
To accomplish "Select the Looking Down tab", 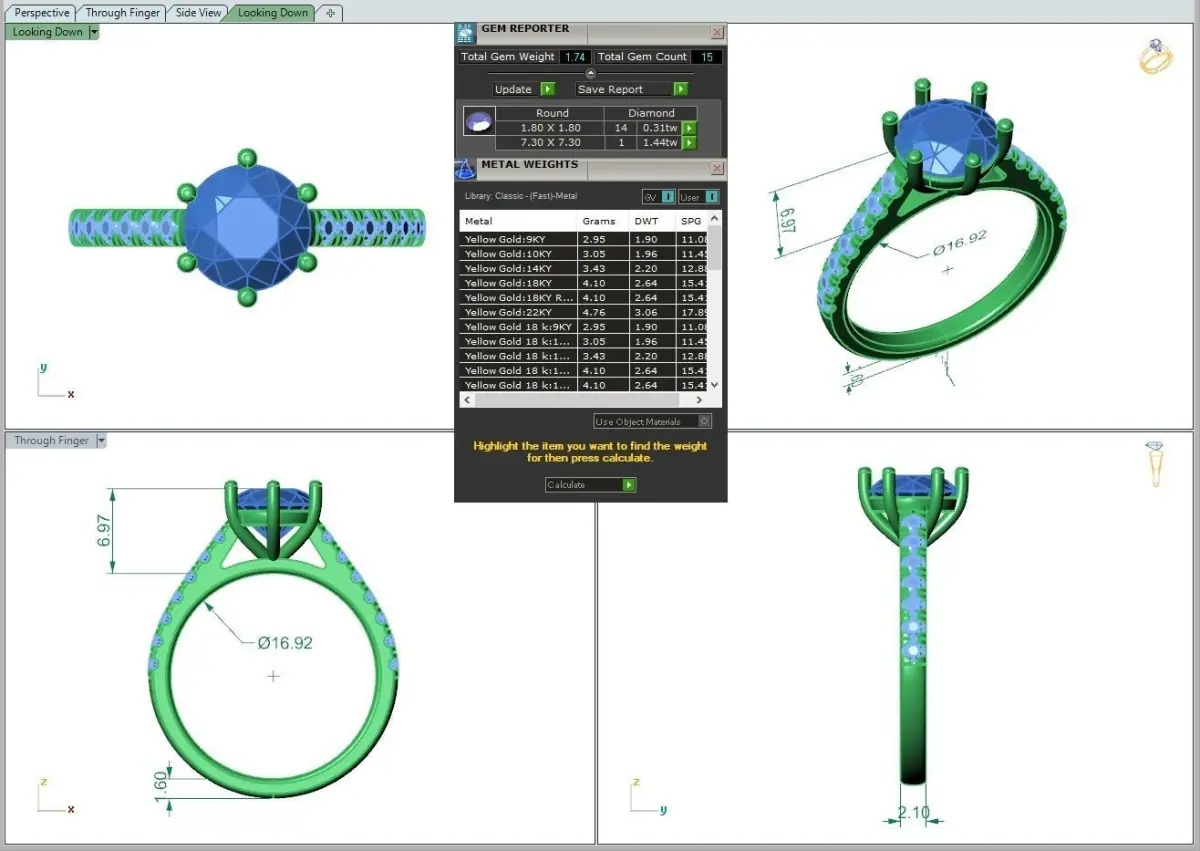I will tap(272, 13).
